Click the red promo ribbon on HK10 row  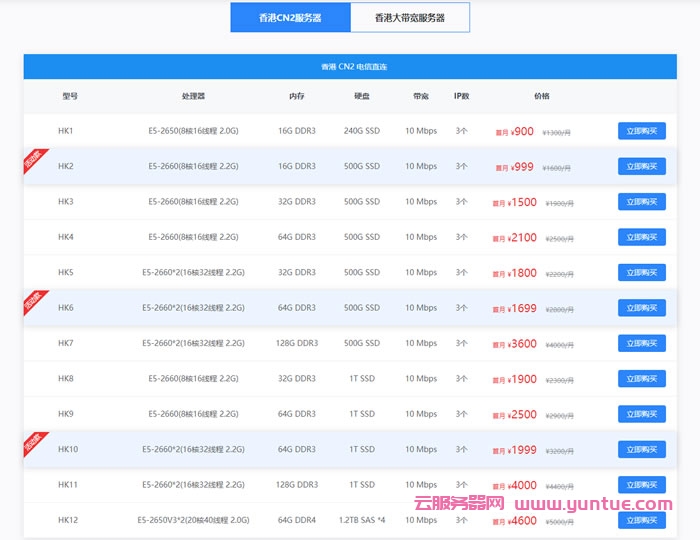[x=34, y=444]
